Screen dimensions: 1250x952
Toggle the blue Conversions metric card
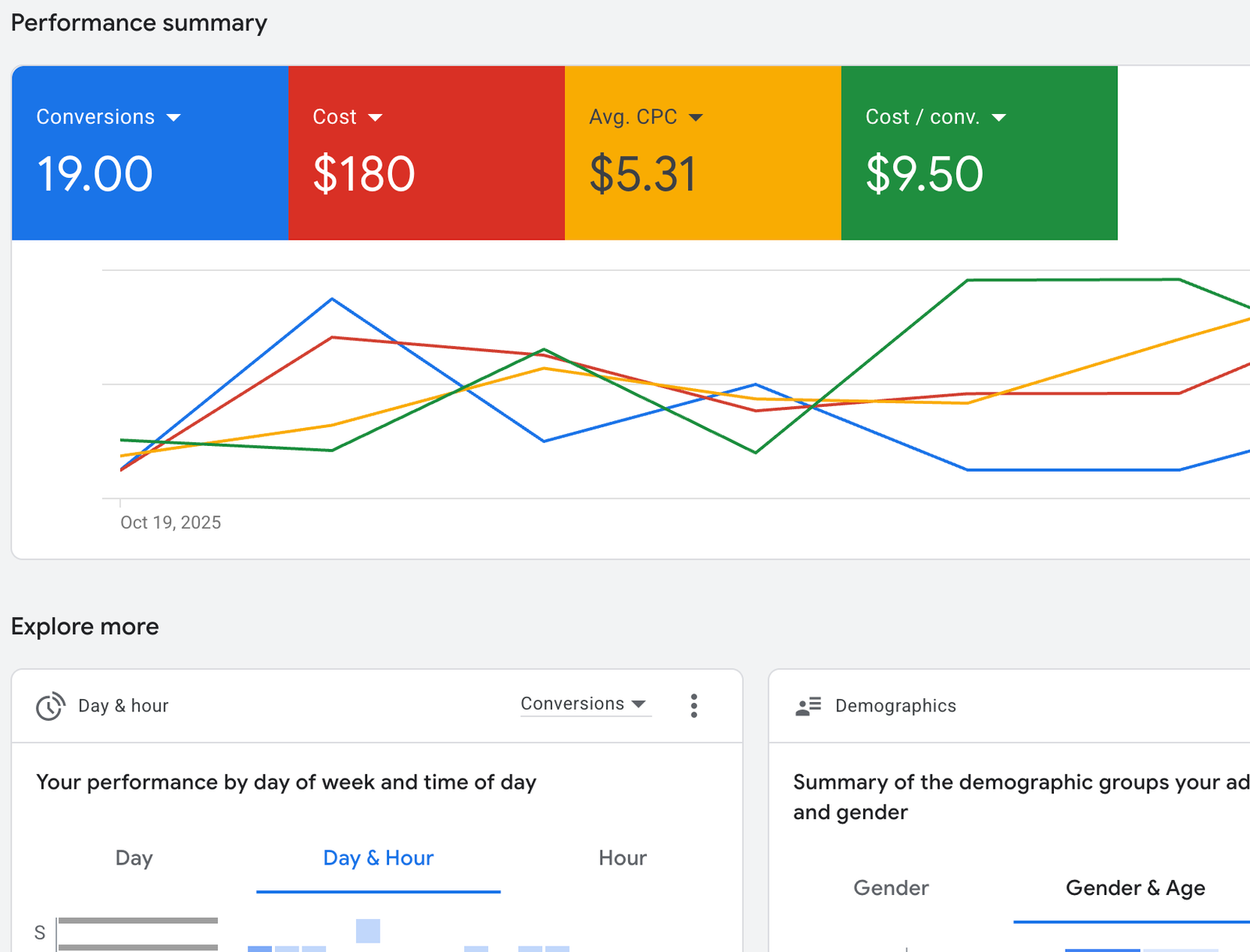[150, 153]
